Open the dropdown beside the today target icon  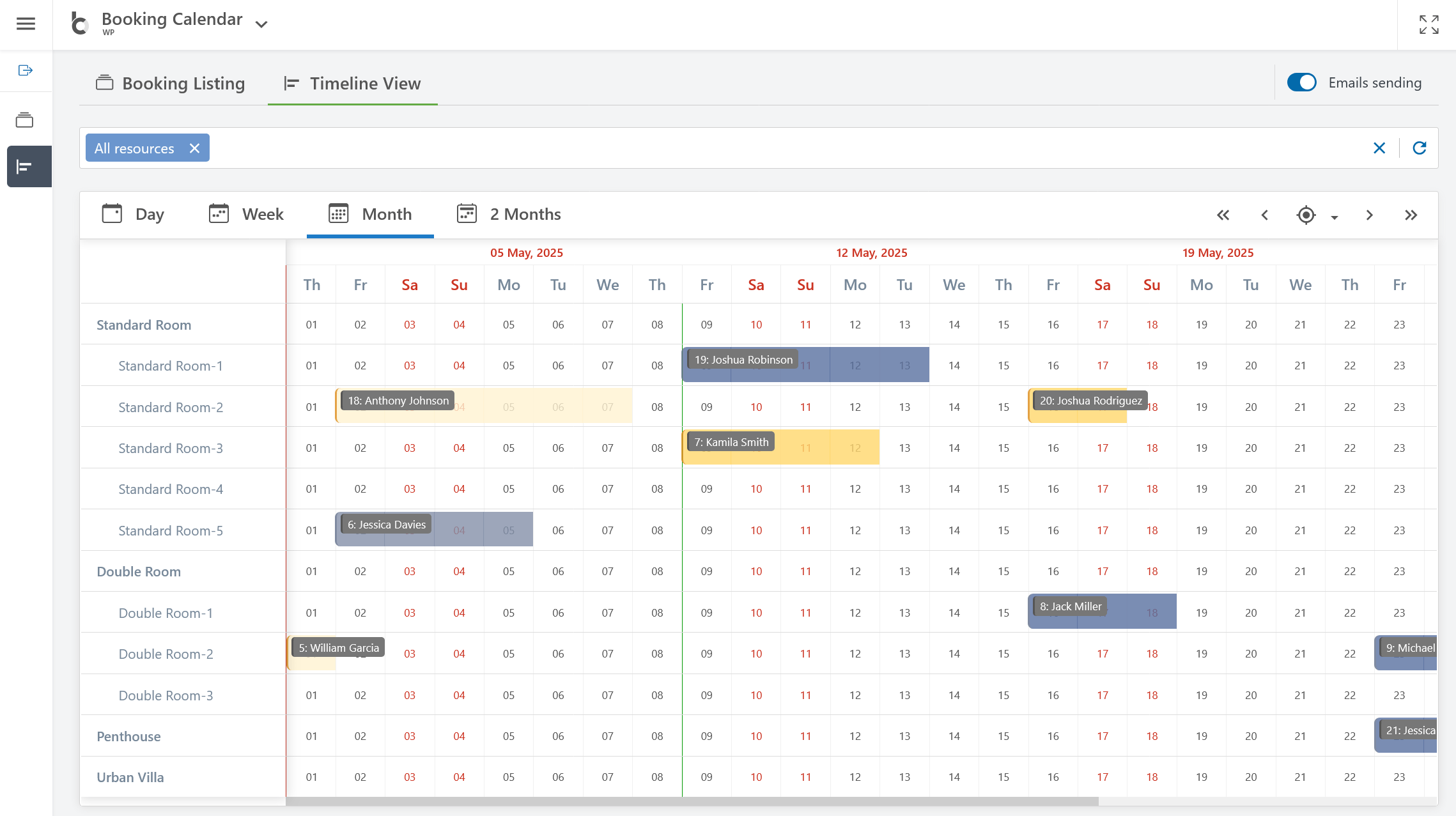point(1334,218)
